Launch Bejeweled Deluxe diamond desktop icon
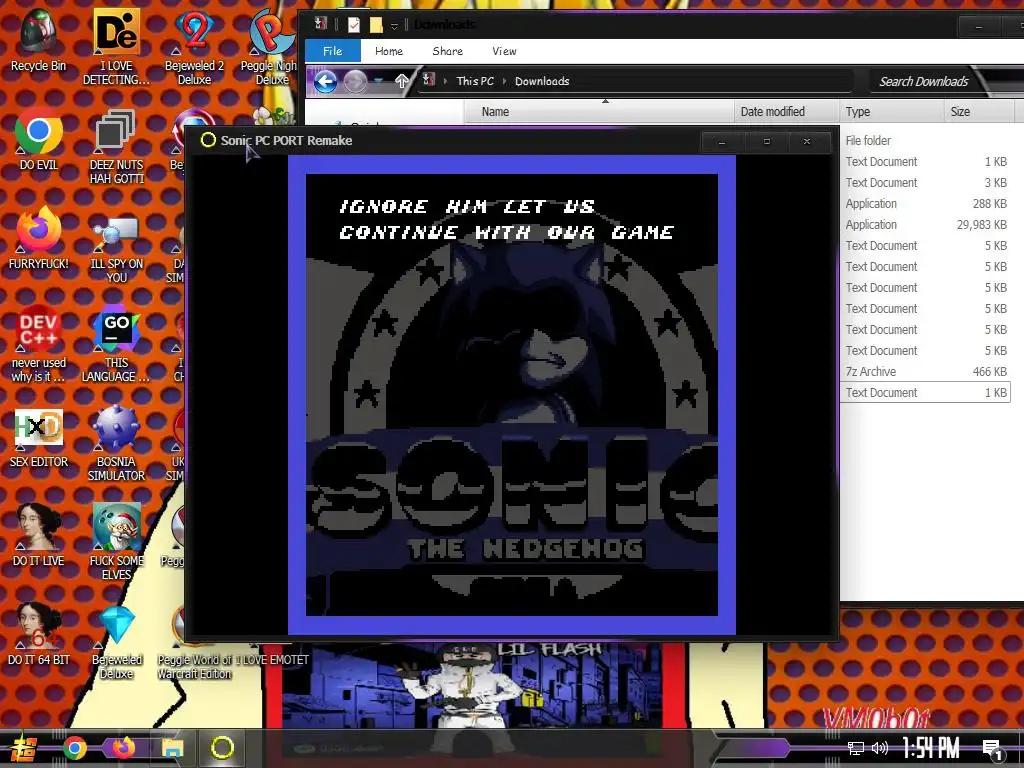 coord(116,643)
